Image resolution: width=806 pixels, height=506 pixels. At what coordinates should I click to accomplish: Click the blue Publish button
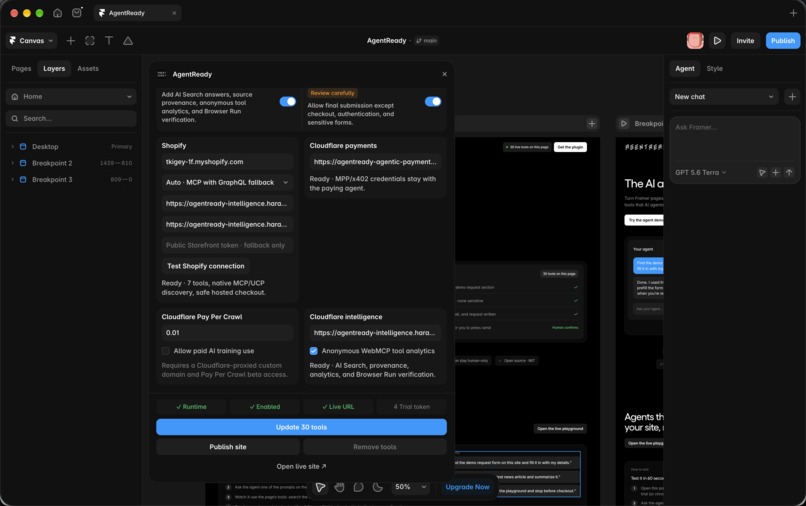782,41
